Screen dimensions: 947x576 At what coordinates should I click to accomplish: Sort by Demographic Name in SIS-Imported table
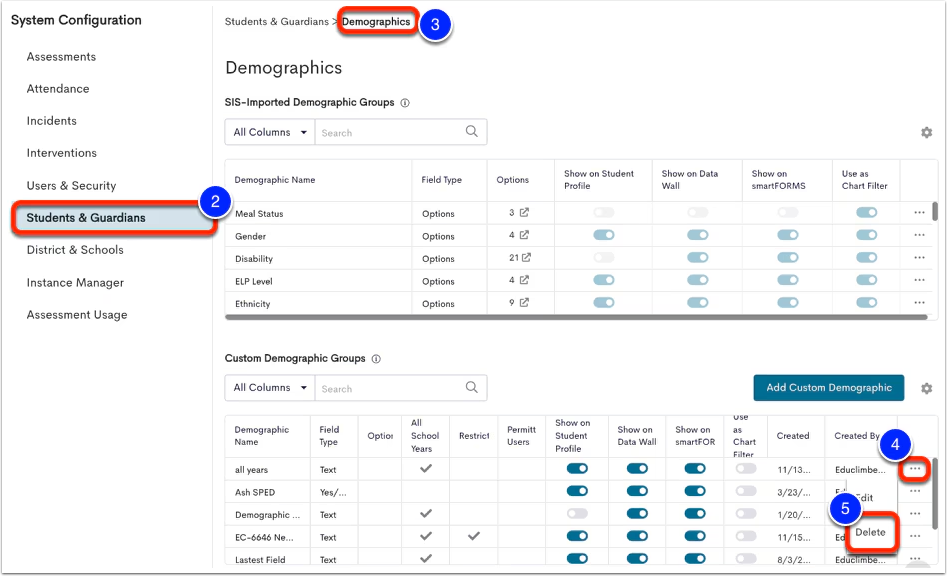(x=275, y=180)
